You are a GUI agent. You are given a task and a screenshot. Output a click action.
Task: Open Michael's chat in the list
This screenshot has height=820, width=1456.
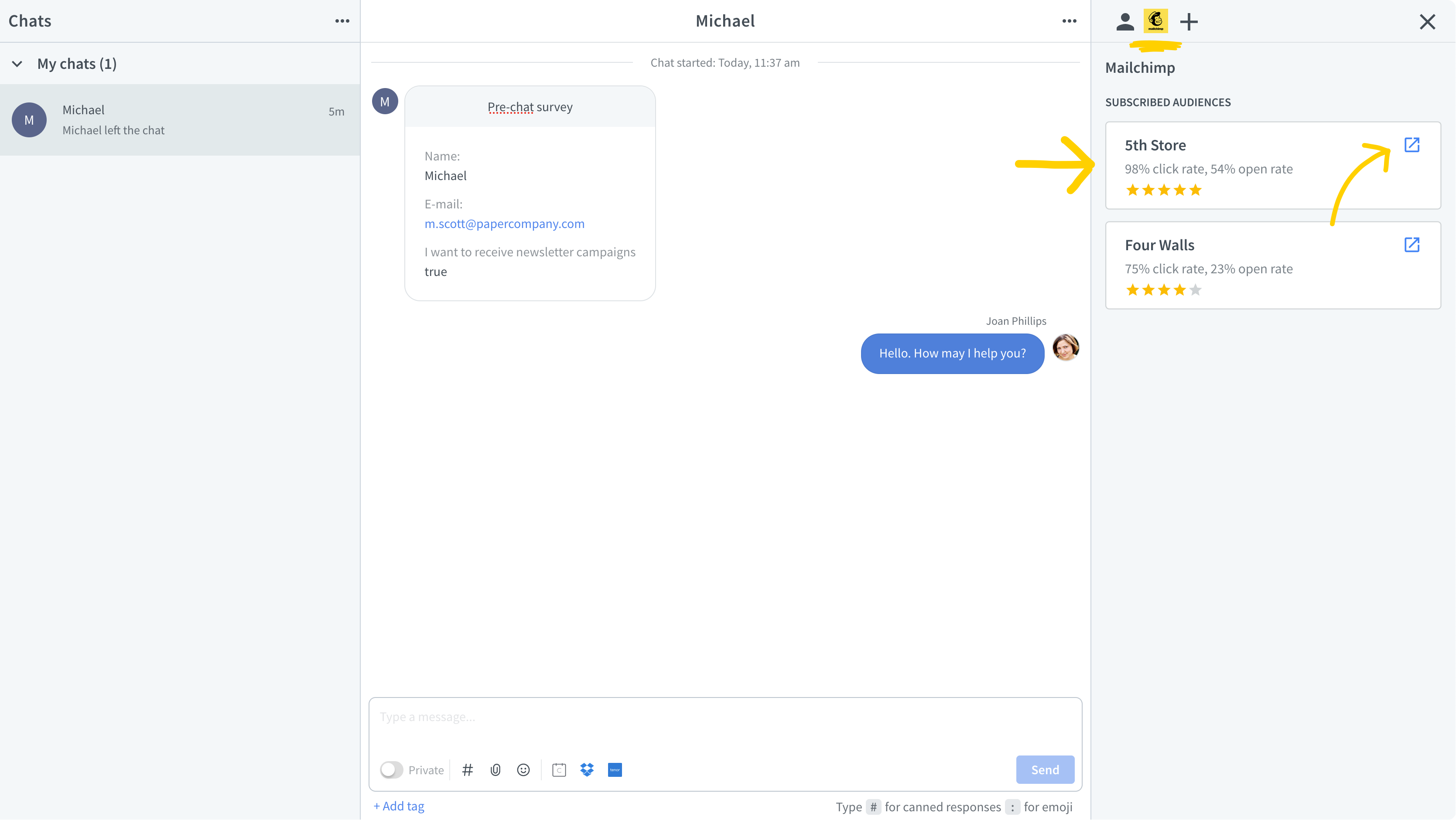tap(180, 120)
